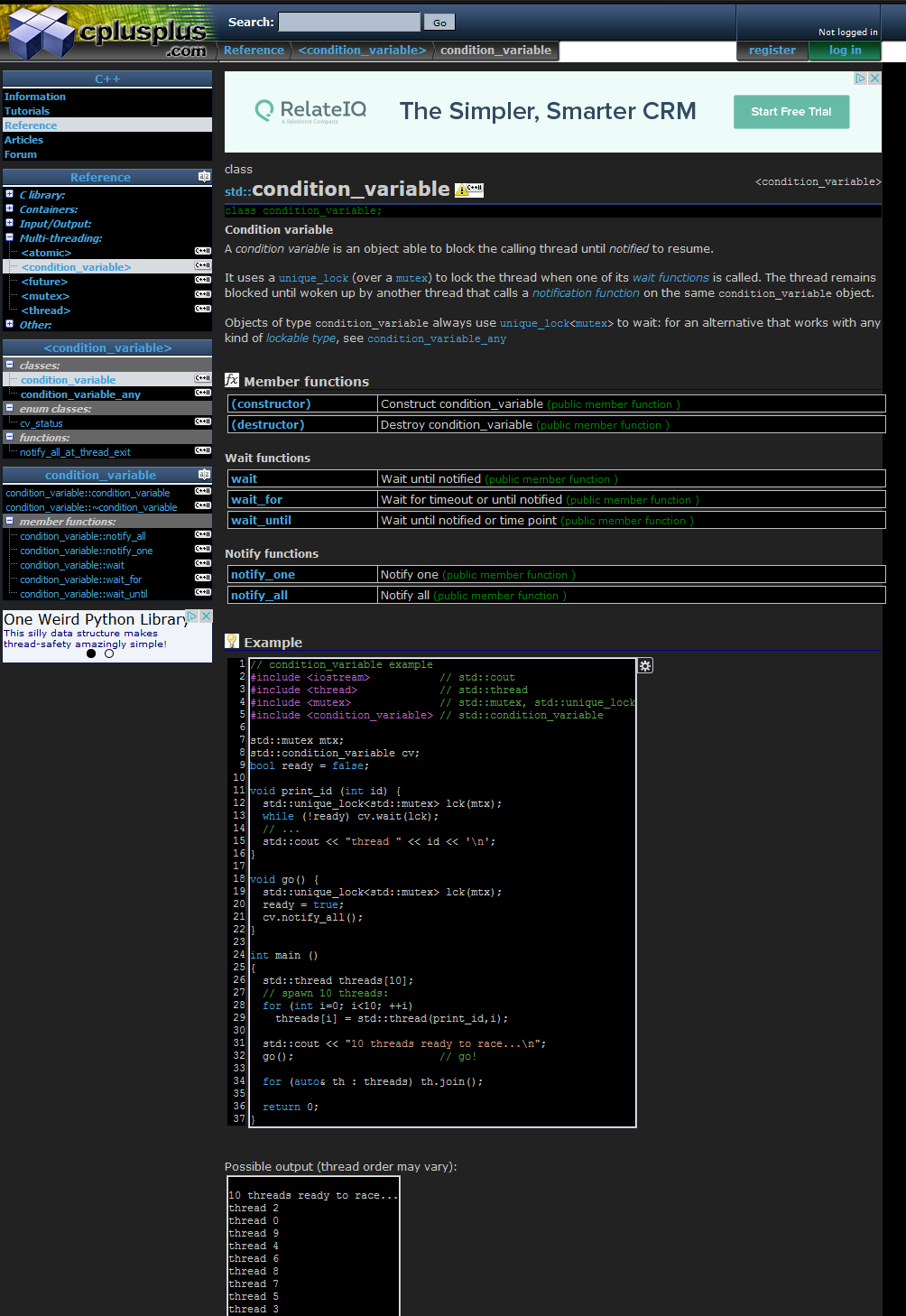This screenshot has height=1316, width=906.
Task: Expand the C library tree node
Action: (10, 194)
